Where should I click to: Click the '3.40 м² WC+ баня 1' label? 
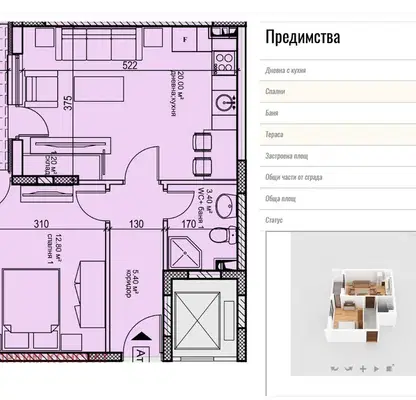[x=205, y=208]
